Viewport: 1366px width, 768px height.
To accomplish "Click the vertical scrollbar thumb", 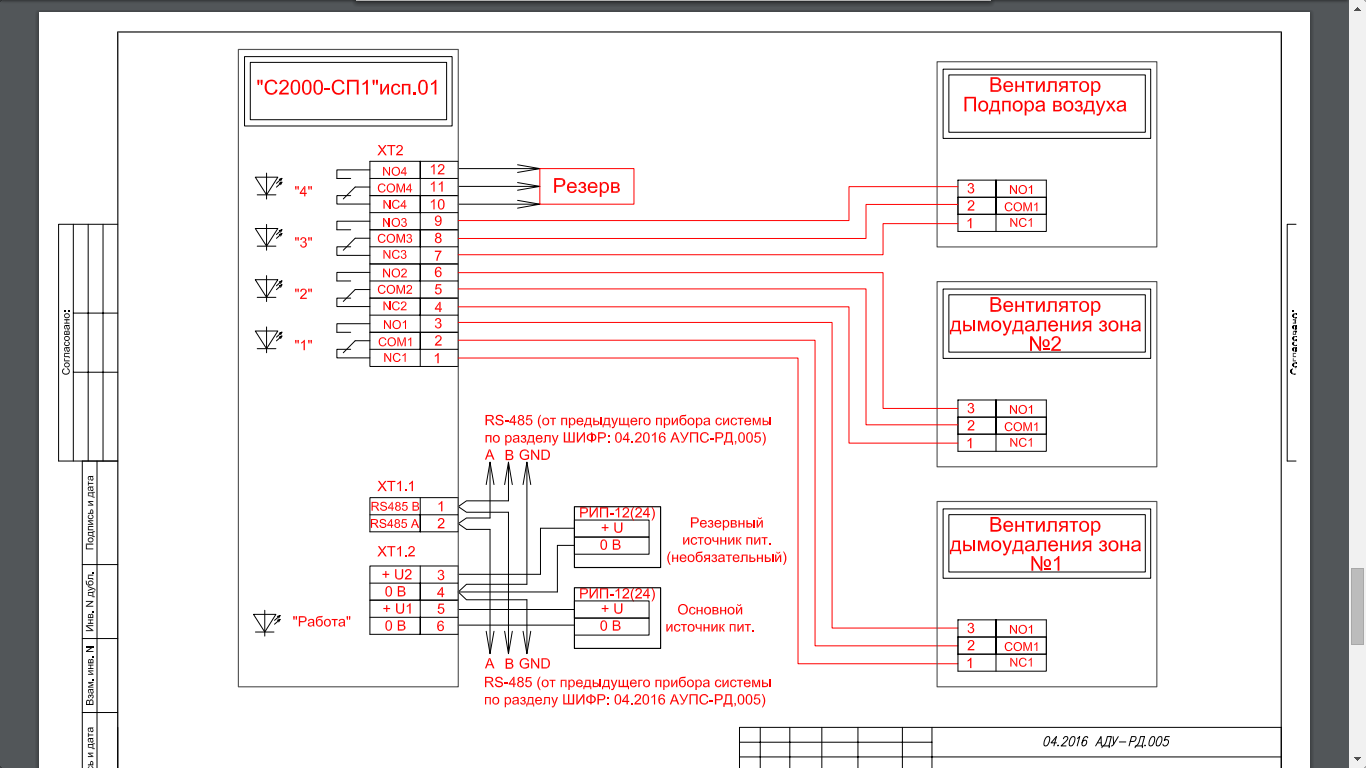I will pyautogui.click(x=1357, y=607).
